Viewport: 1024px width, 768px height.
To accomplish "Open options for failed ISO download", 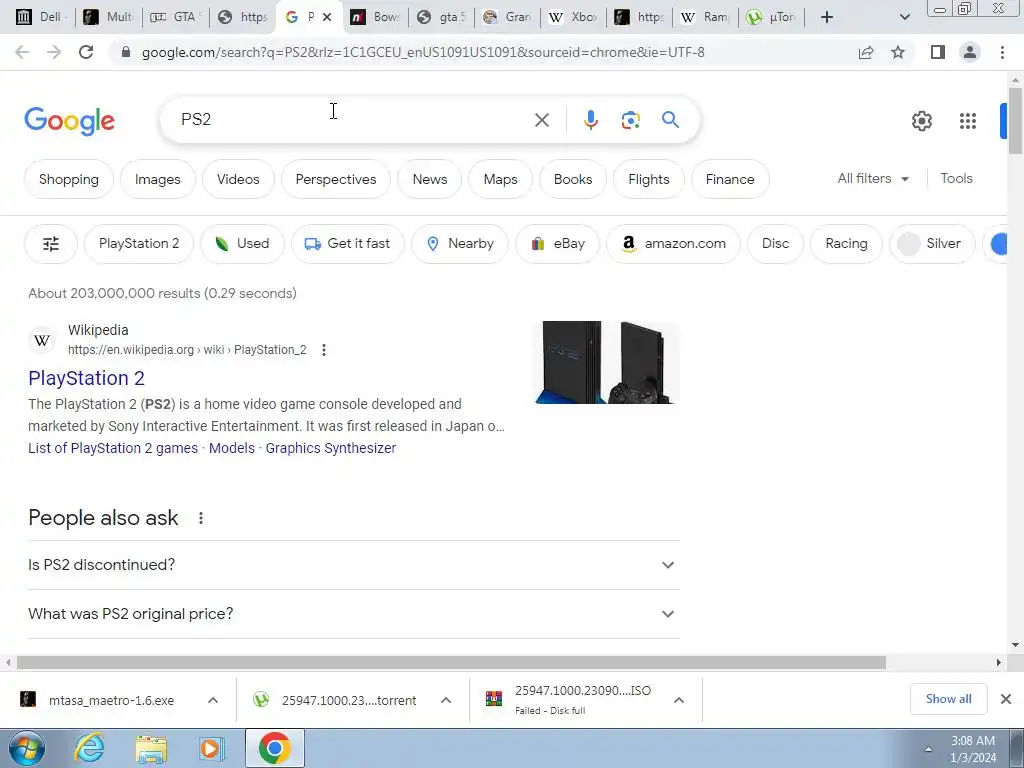I will (679, 700).
